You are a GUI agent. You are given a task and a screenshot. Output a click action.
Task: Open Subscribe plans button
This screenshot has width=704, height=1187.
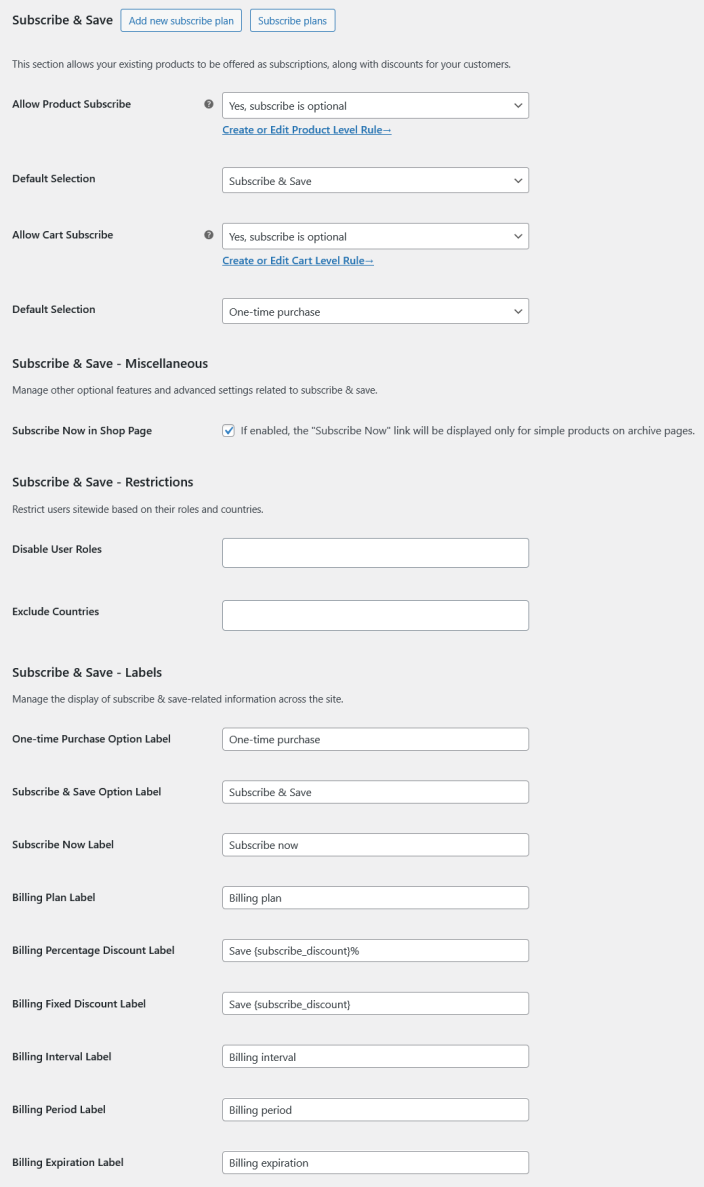[x=293, y=20]
